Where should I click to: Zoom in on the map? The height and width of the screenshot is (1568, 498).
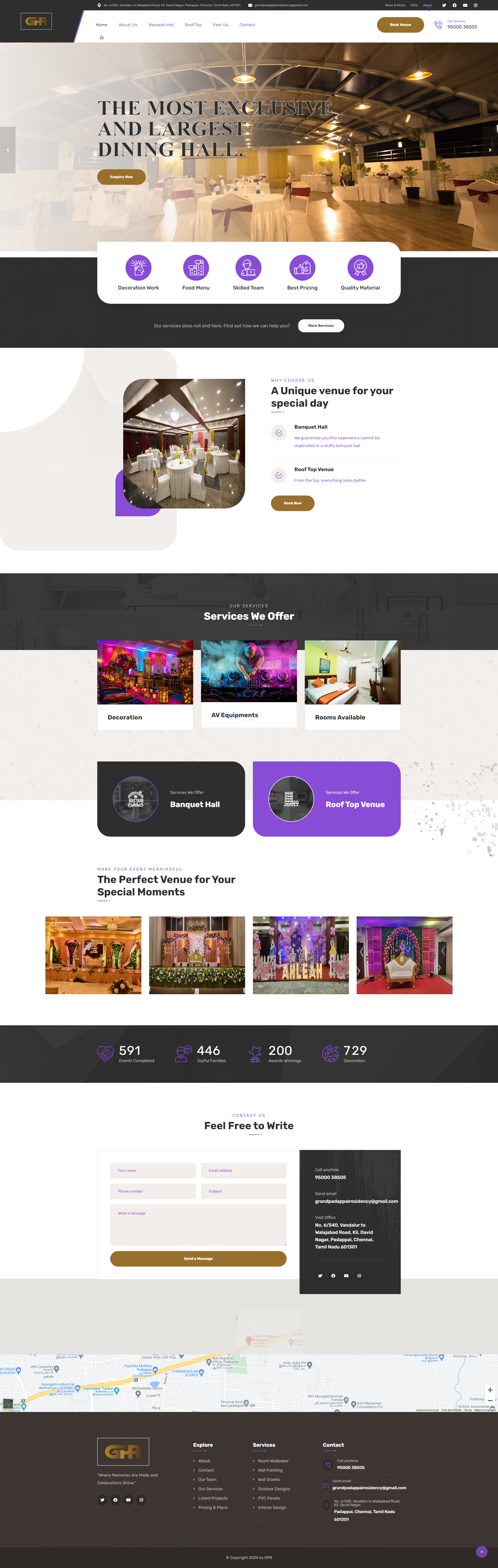[490, 1390]
